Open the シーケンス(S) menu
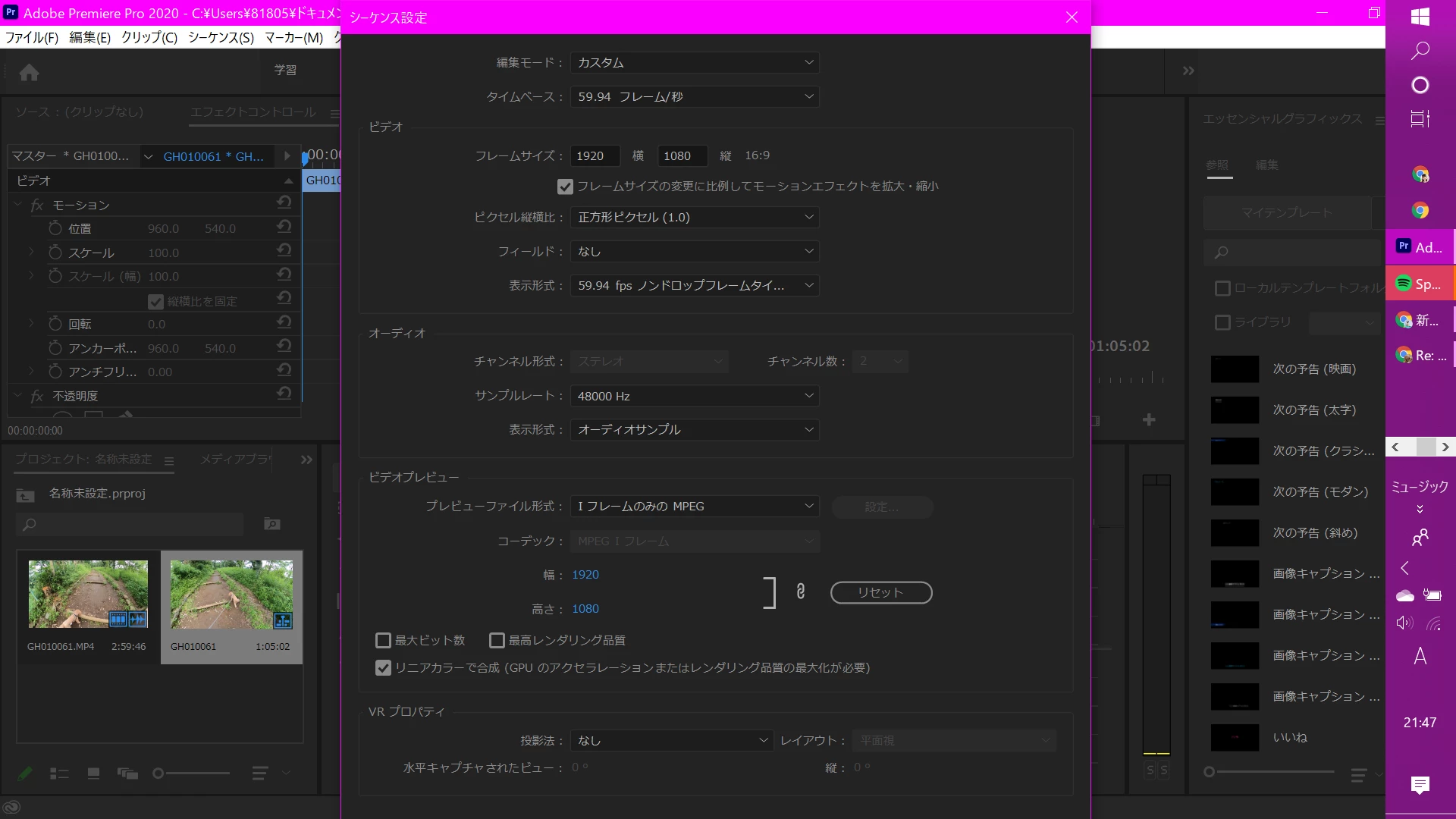 point(221,37)
